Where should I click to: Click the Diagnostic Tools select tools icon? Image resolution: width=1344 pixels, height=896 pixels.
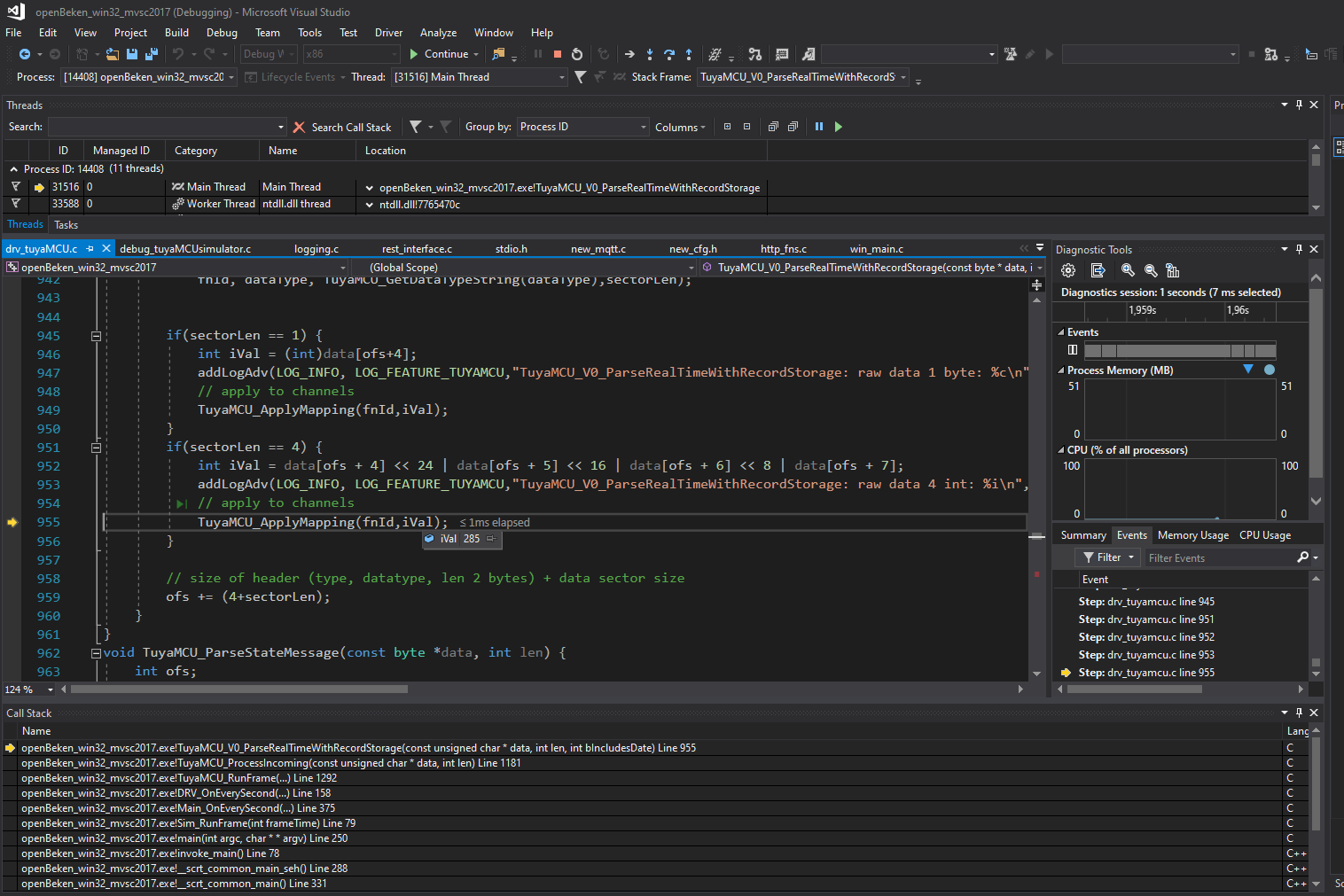1098,270
